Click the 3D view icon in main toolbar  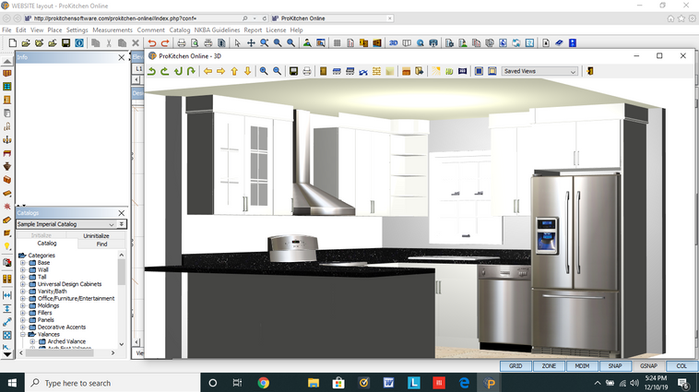[x=393, y=43]
